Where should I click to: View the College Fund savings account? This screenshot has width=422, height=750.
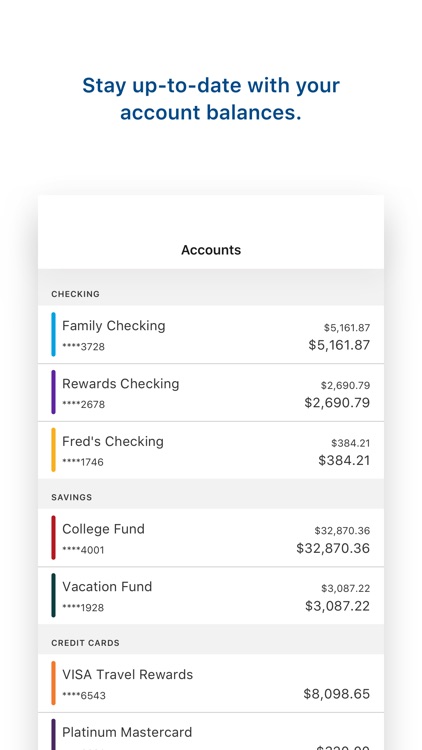click(211, 538)
